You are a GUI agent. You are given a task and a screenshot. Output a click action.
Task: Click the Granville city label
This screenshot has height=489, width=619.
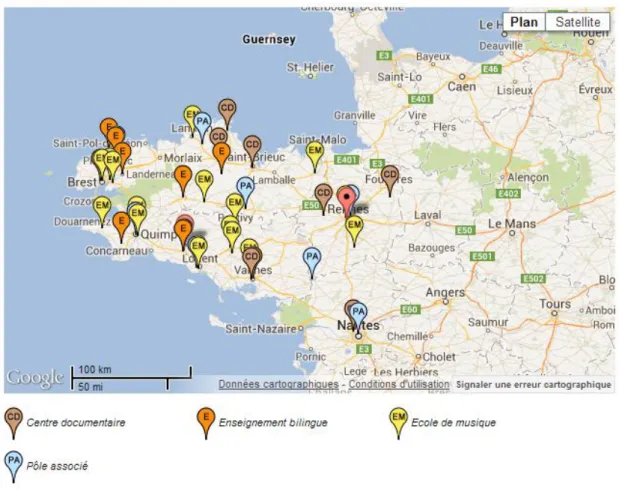pyautogui.click(x=355, y=115)
